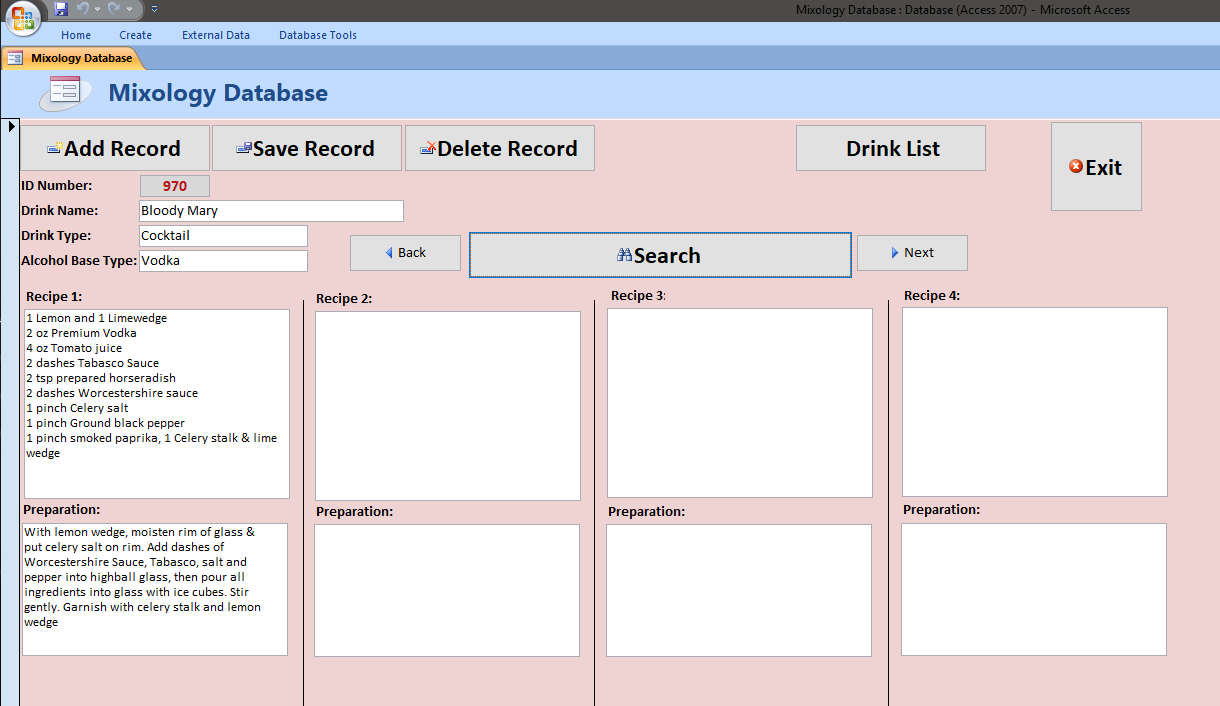Expand the Undo history dropdown arrow
1220x706 pixels.
click(97, 9)
